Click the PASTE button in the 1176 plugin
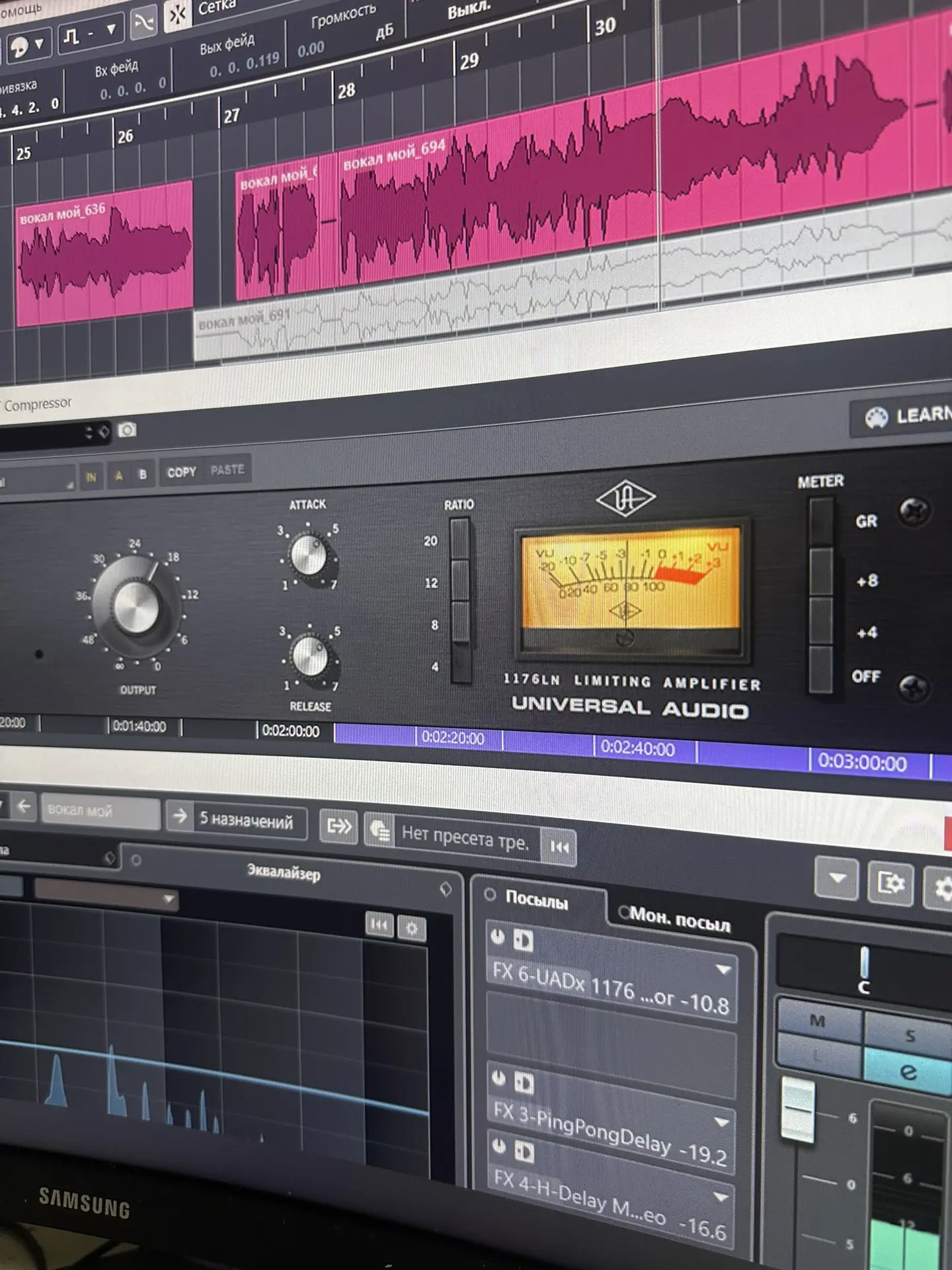 point(227,470)
